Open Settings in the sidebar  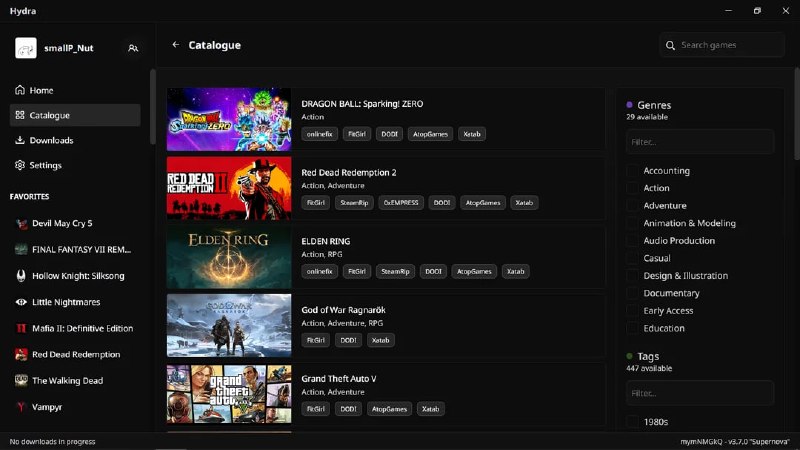tap(75, 165)
